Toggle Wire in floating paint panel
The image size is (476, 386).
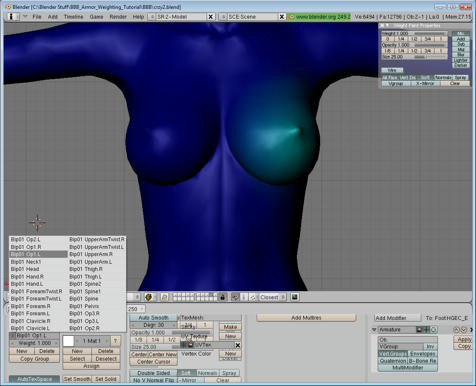coord(392,70)
